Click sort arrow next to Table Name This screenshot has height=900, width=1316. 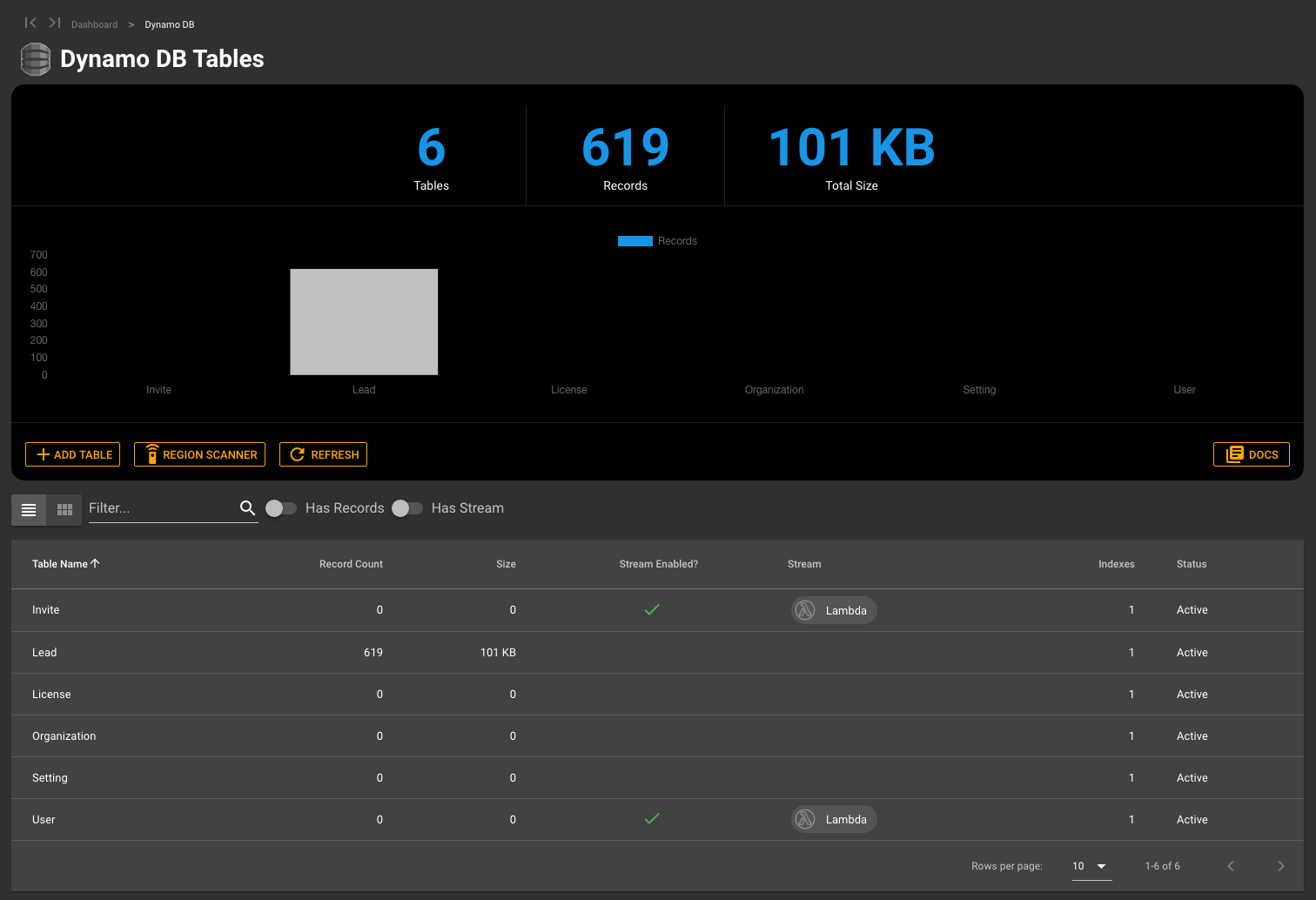coord(95,564)
